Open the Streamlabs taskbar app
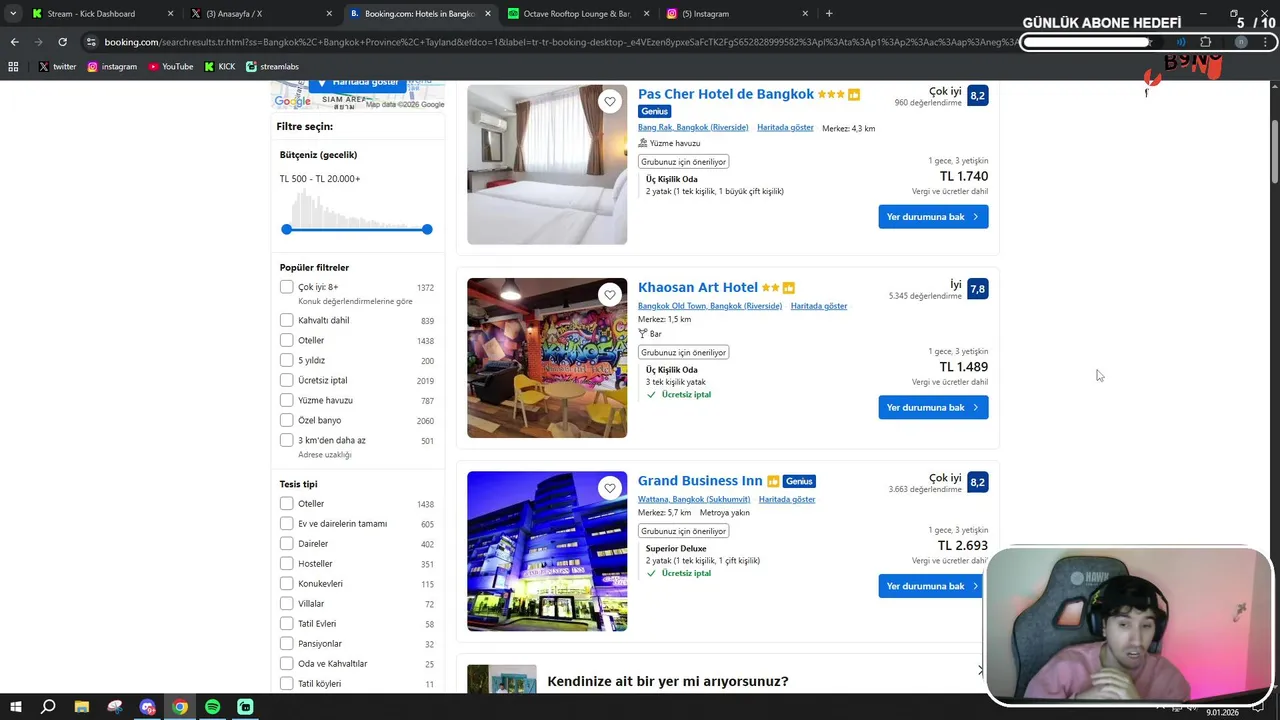This screenshot has width=1280, height=720. 246,707
